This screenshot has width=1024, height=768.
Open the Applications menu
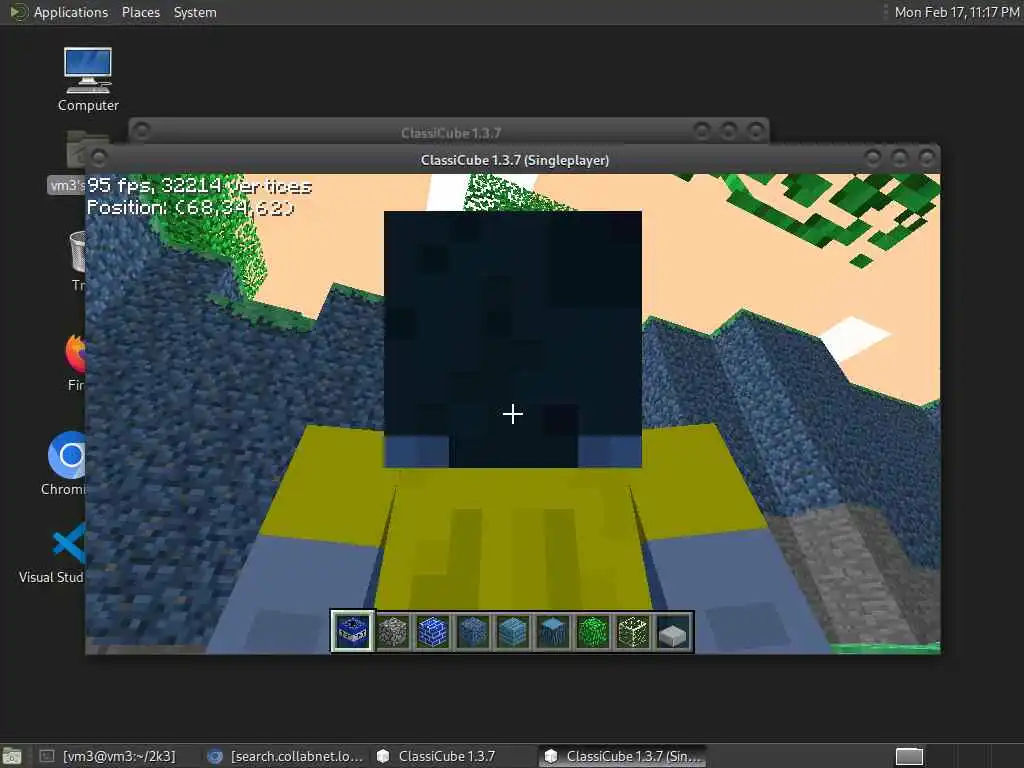(x=71, y=12)
